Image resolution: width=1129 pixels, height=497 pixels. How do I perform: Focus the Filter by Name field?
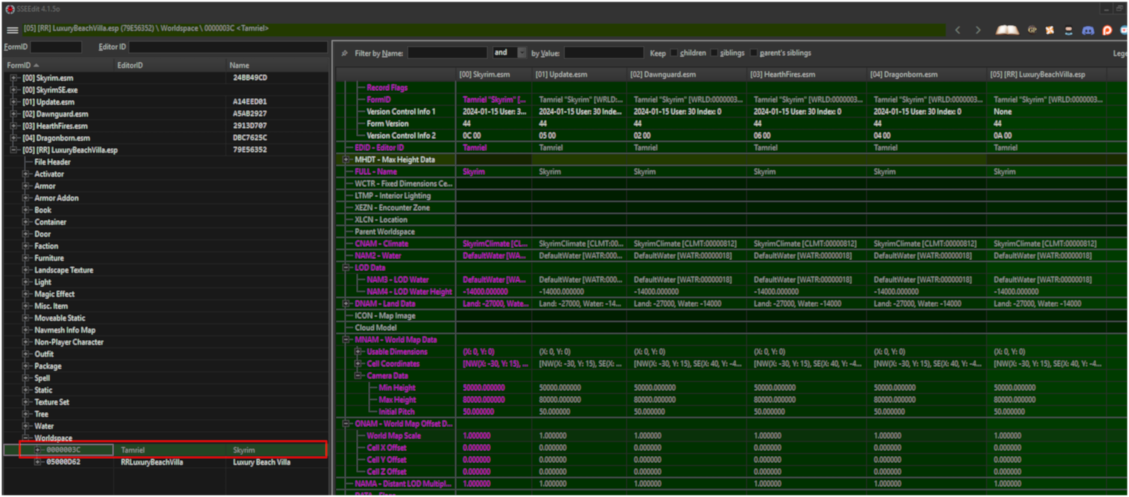(x=447, y=53)
